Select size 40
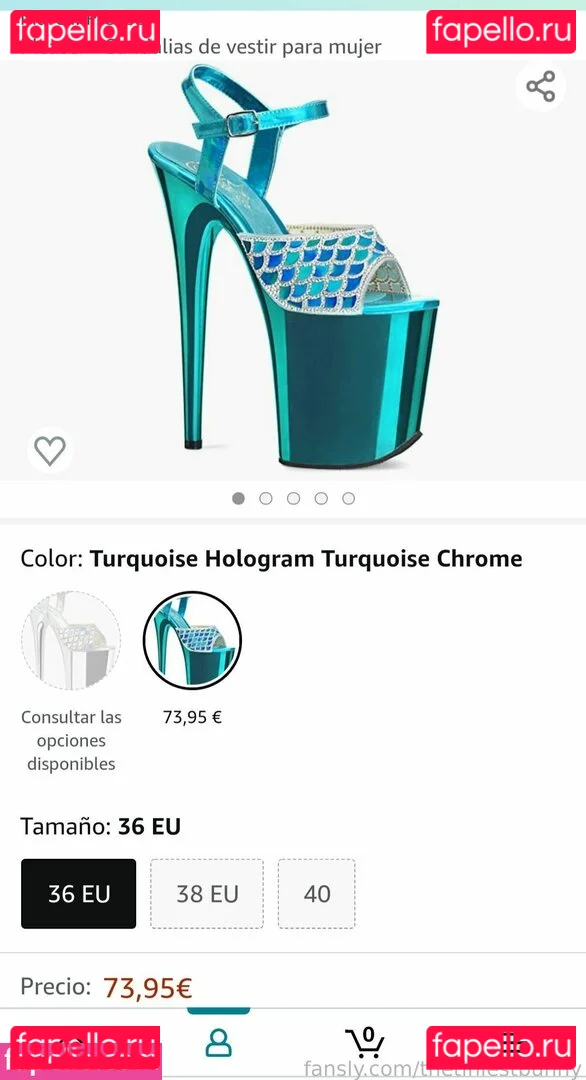Screen dimensions: 586x1080 coord(317,893)
